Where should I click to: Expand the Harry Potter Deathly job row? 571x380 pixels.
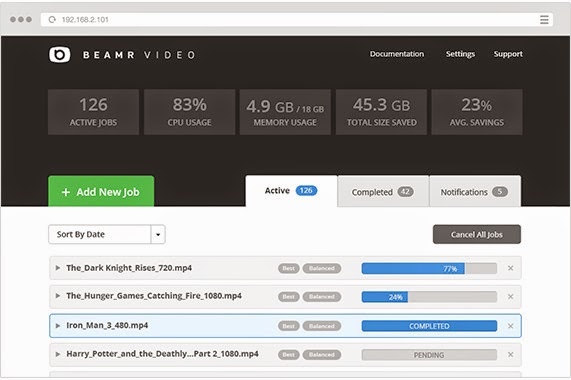58,354
